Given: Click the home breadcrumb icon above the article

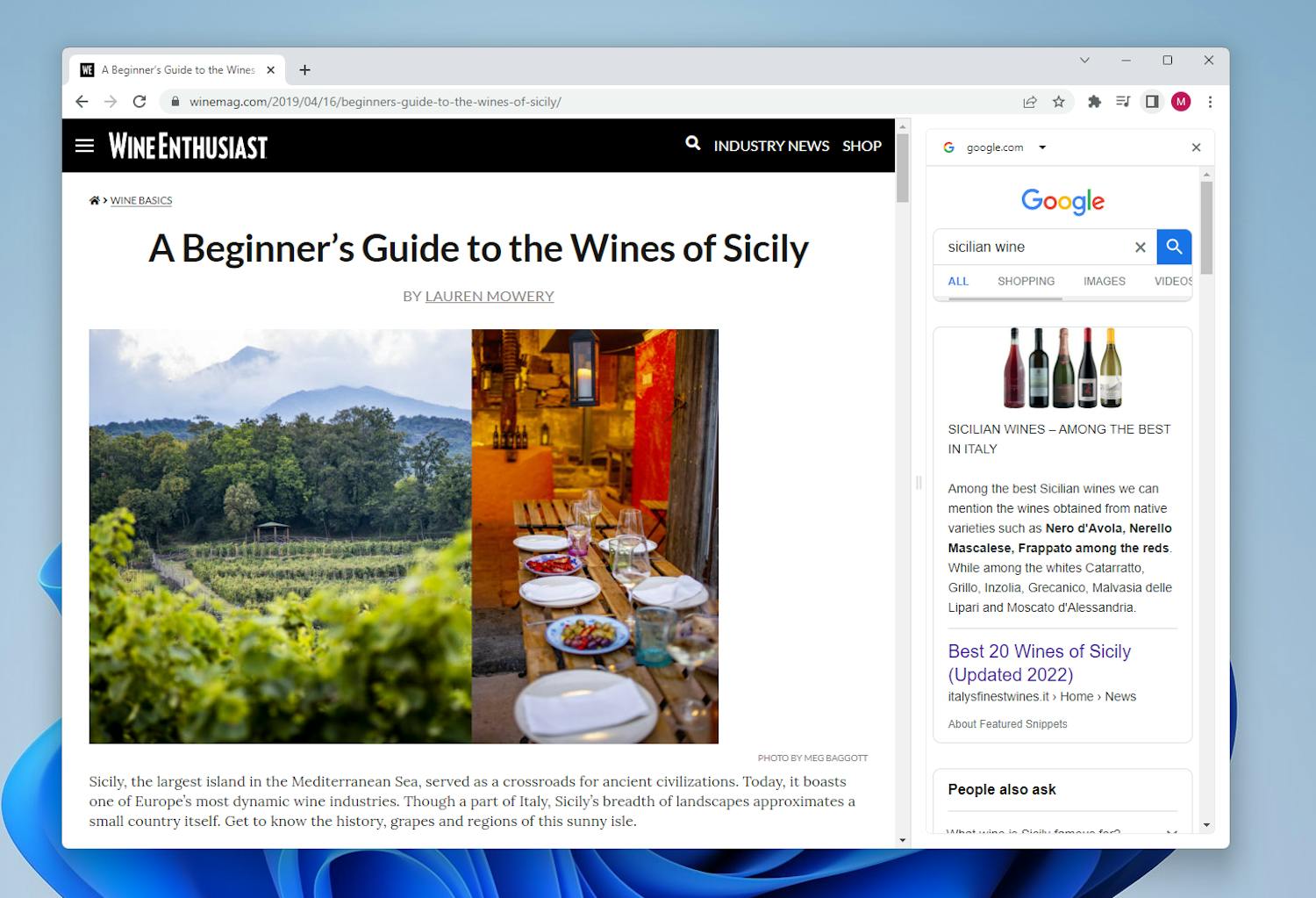Looking at the screenshot, I should point(94,200).
